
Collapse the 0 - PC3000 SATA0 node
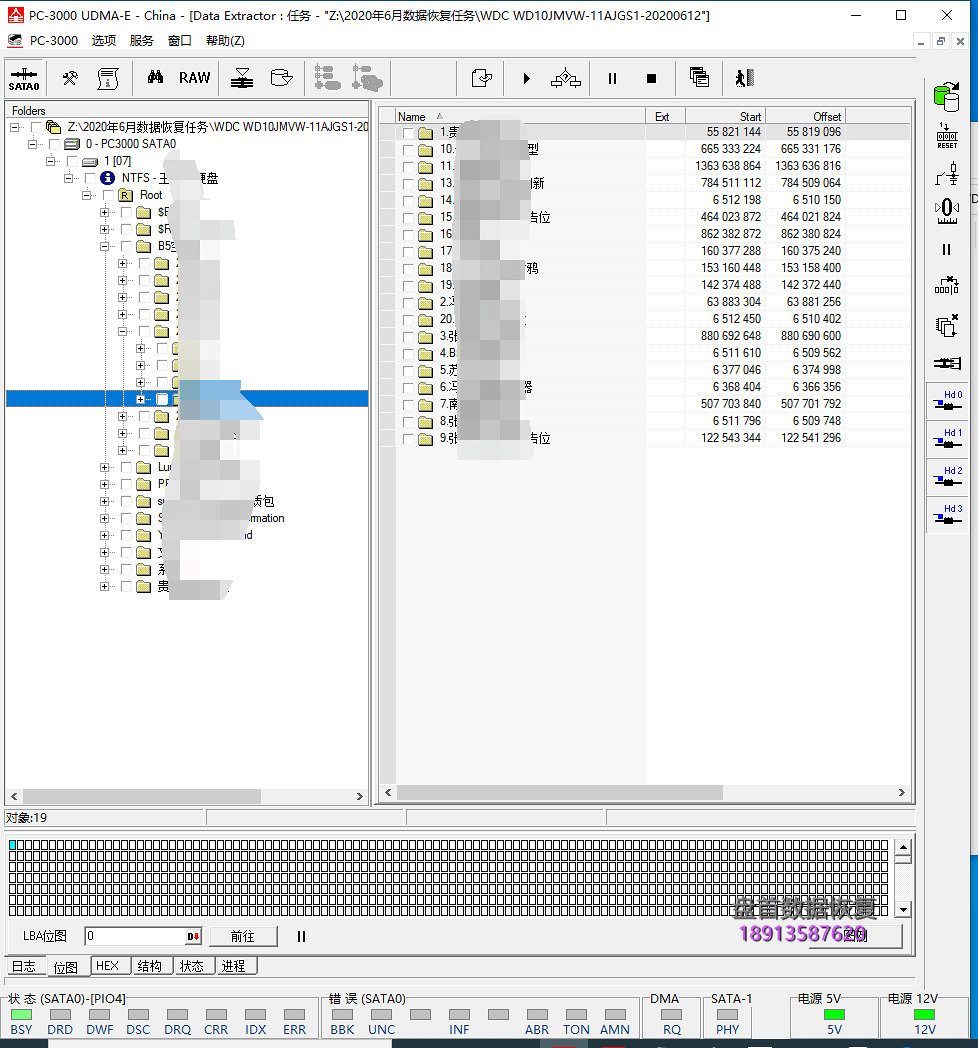(x=32, y=144)
